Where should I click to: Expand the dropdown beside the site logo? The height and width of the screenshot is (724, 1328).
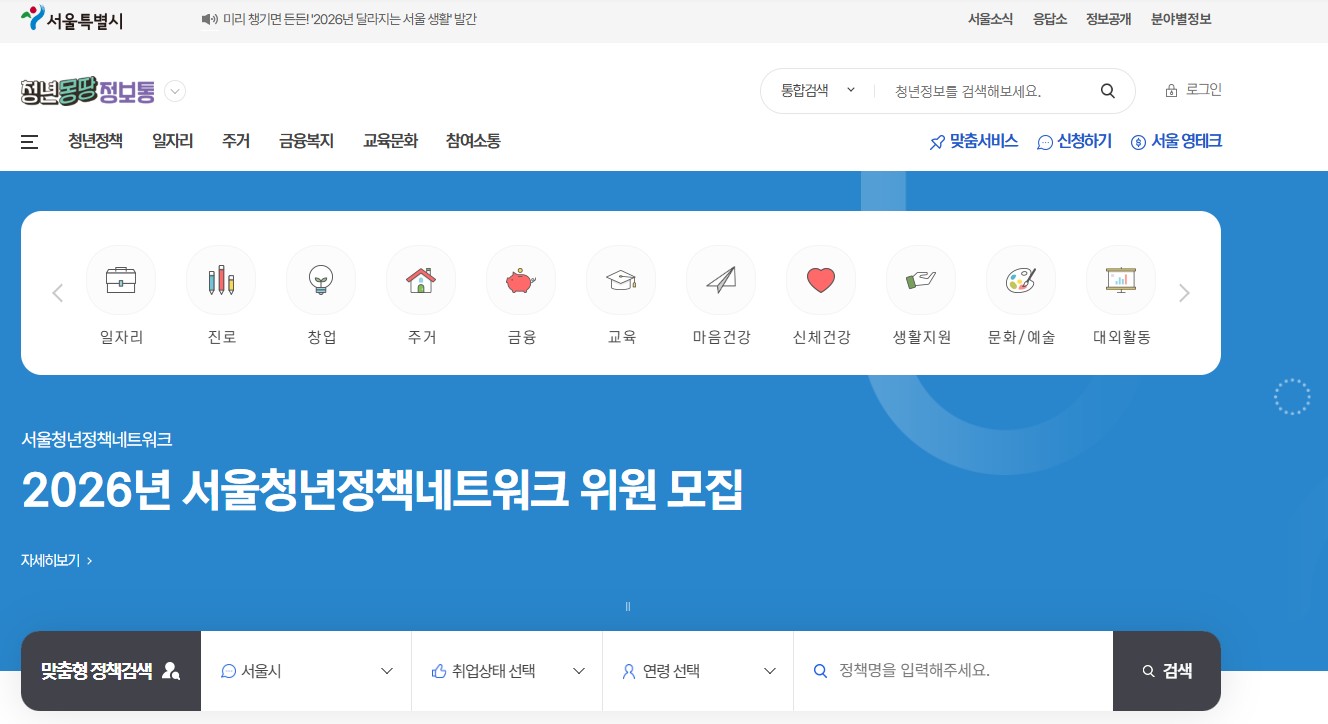click(x=175, y=91)
